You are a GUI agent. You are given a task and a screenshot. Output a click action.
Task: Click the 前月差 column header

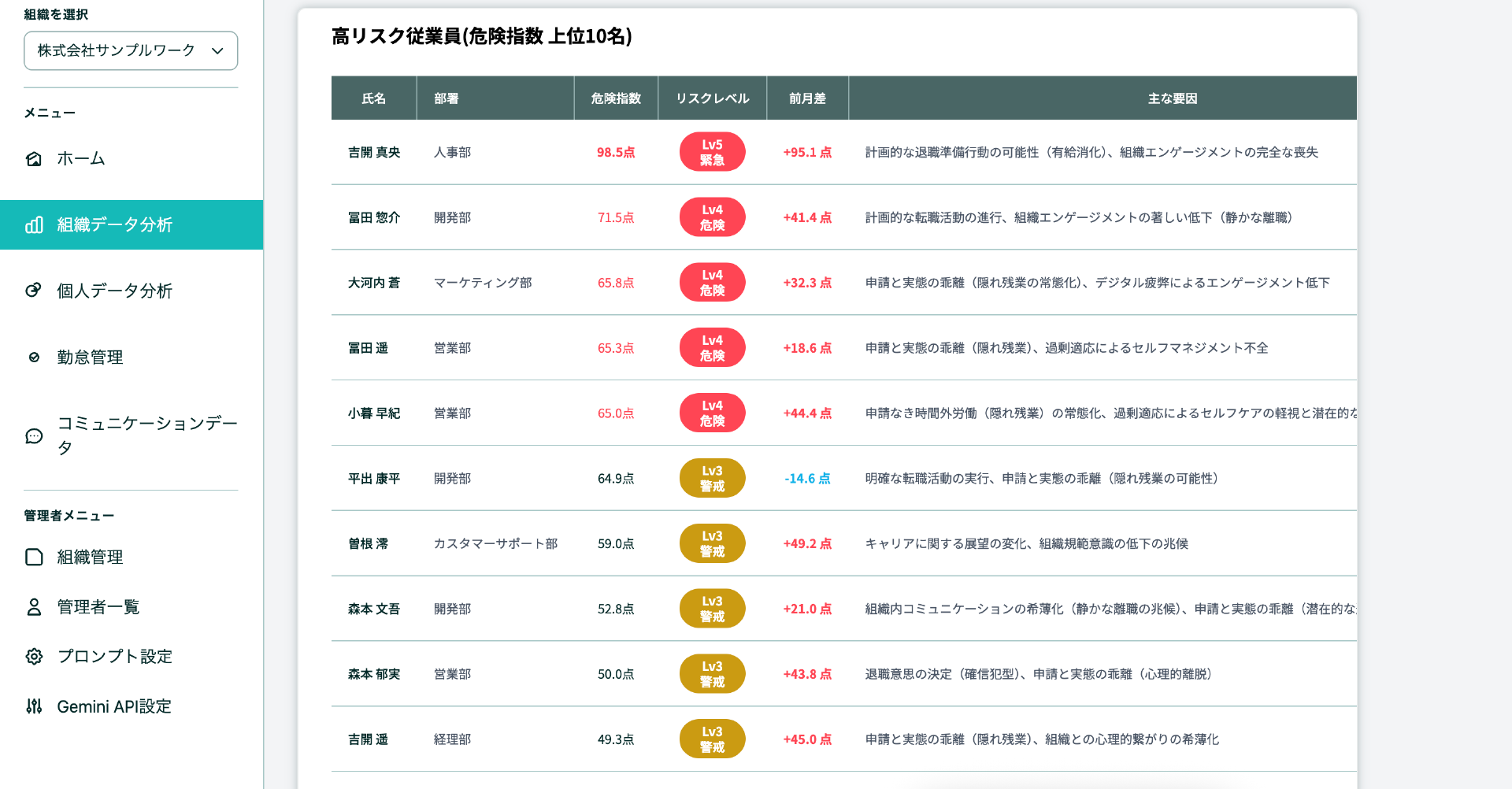[808, 98]
